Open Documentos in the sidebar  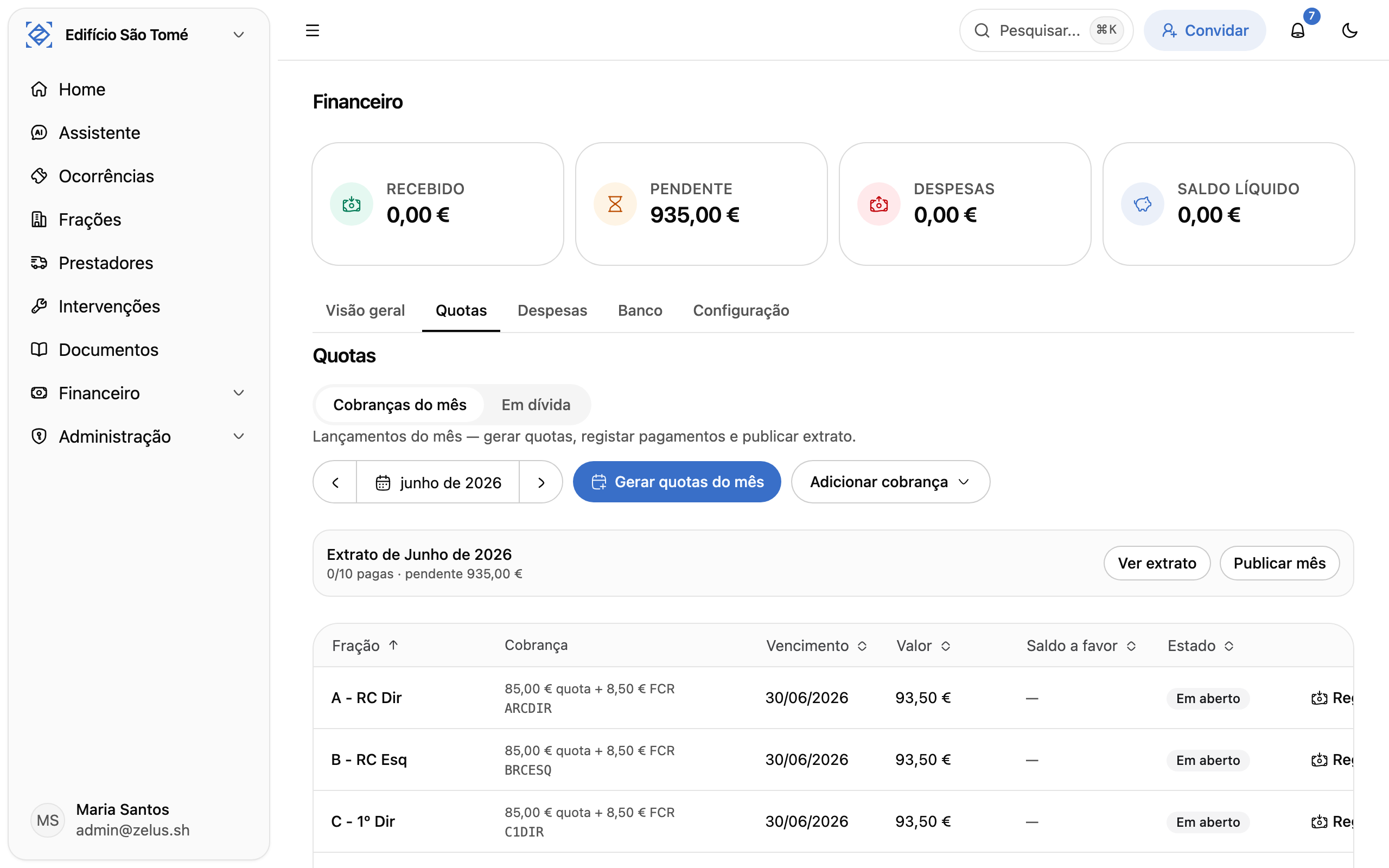[x=138, y=349]
